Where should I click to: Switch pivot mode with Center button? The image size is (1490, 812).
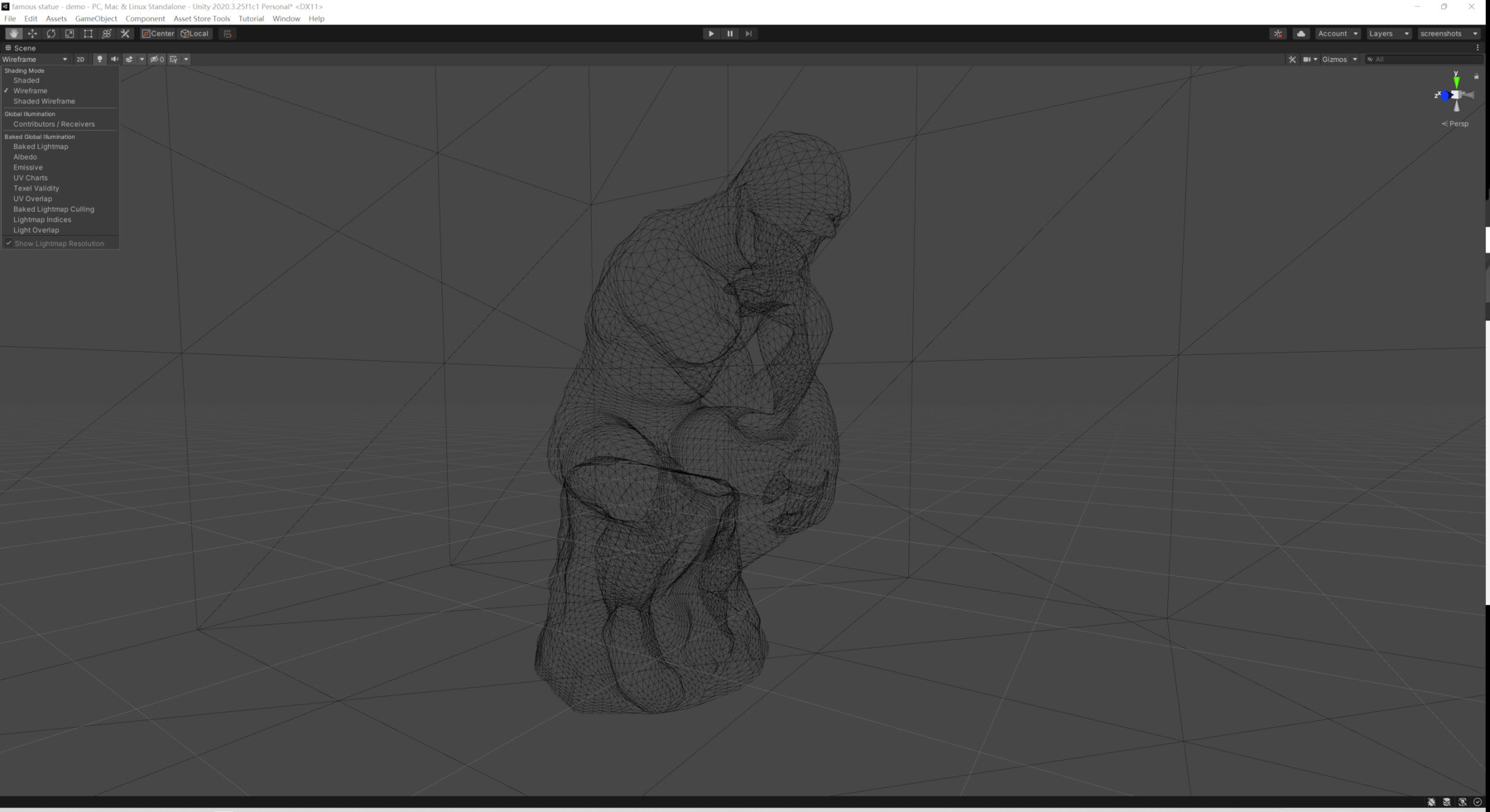159,33
